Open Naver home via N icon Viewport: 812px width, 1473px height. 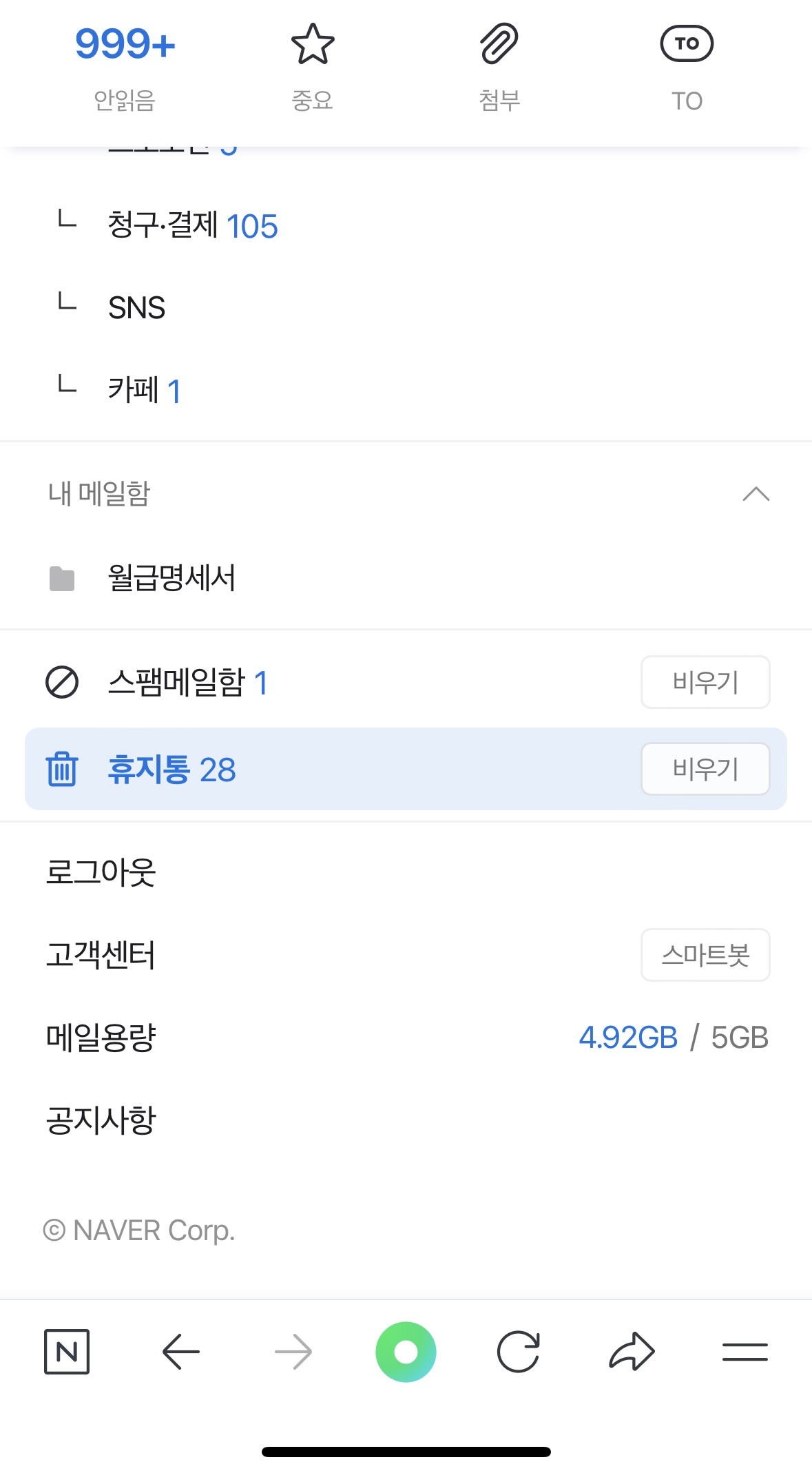click(67, 1352)
